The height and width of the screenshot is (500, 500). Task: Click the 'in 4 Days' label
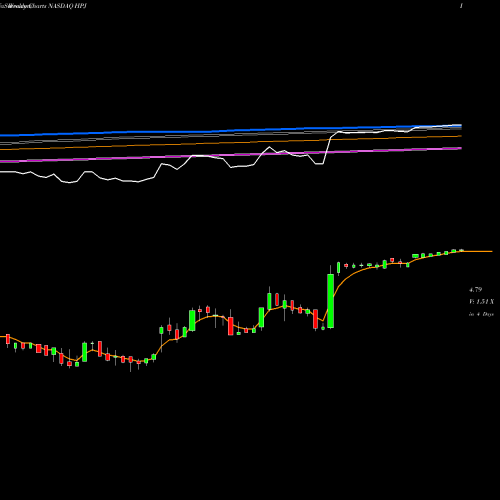click(481, 314)
